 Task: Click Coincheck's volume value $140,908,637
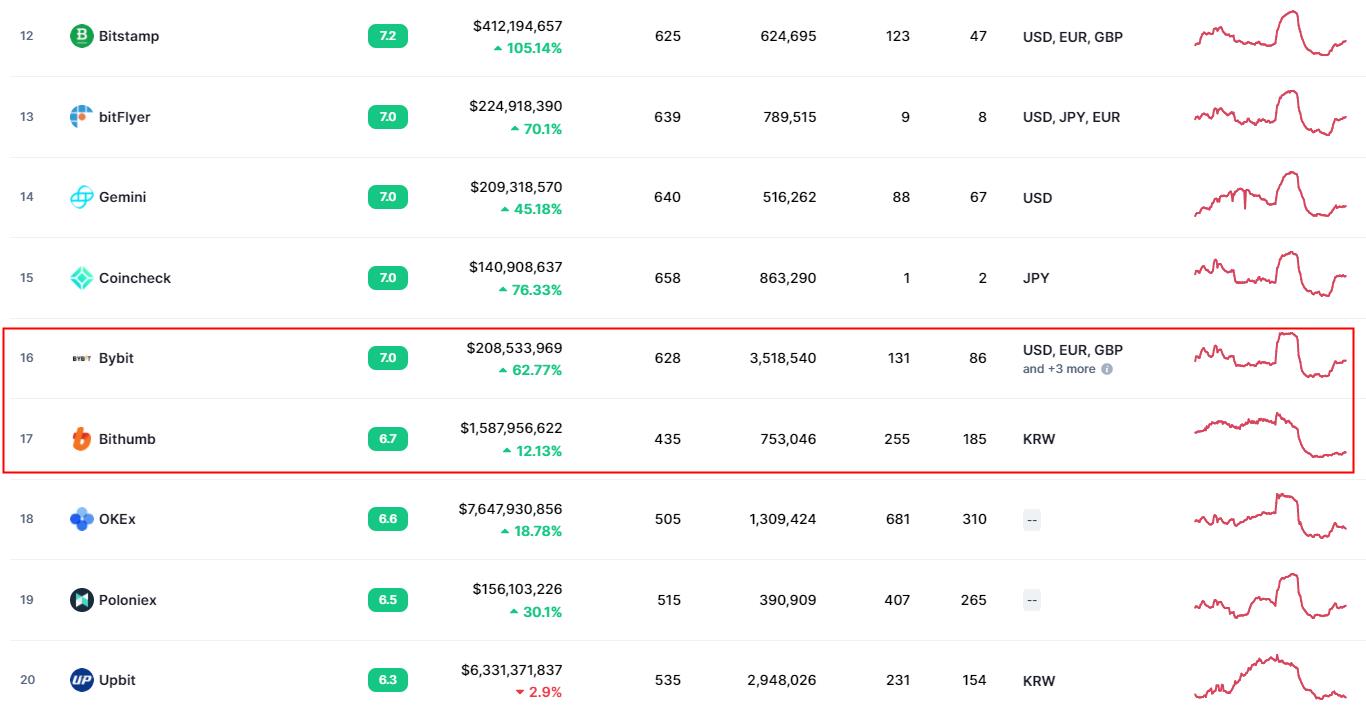coord(516,267)
